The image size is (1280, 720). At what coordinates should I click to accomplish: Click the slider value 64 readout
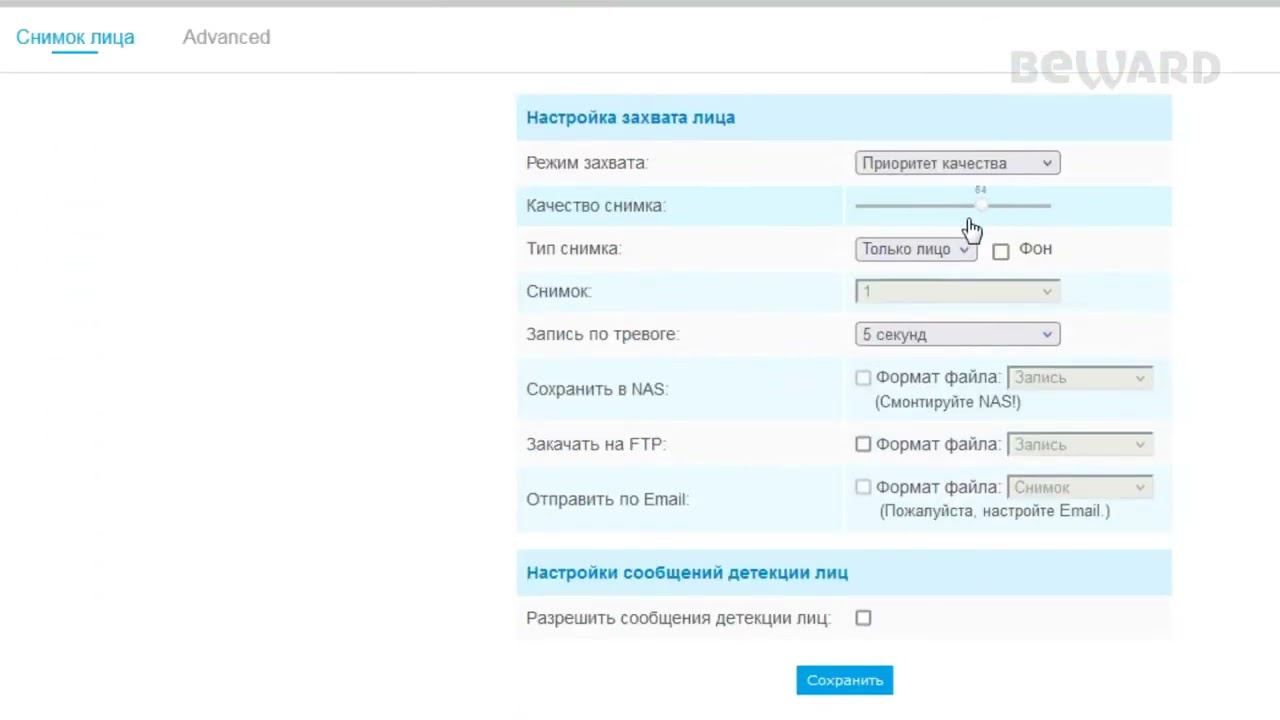[x=981, y=189]
